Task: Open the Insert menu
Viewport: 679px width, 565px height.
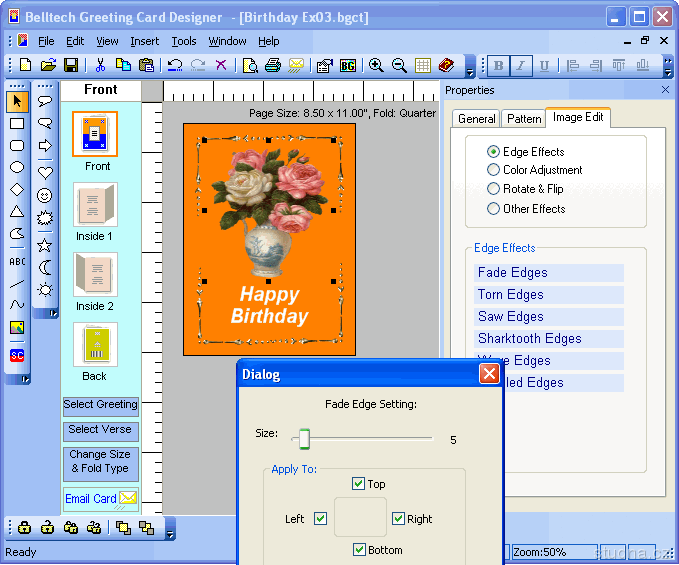Action: coord(144,41)
